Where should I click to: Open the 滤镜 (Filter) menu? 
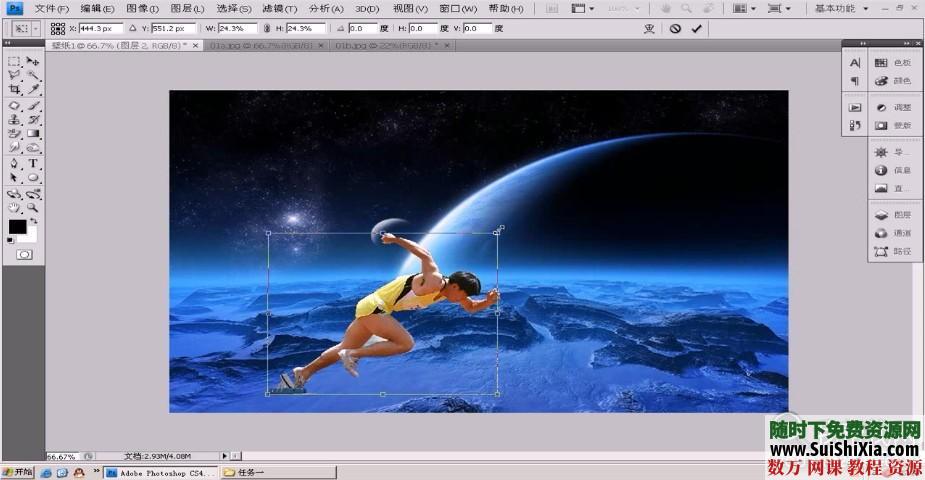279,8
